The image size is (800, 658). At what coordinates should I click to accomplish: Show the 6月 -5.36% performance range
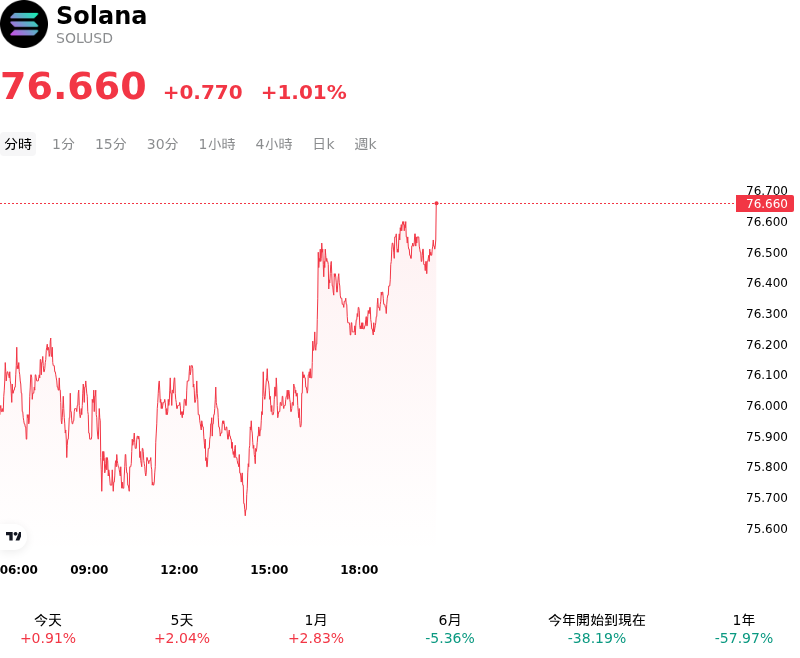click(x=449, y=629)
